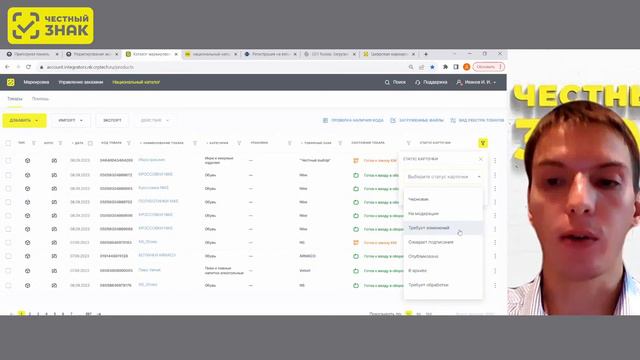
Task: Open the browser extensions puzzle icon
Action: coord(445,67)
